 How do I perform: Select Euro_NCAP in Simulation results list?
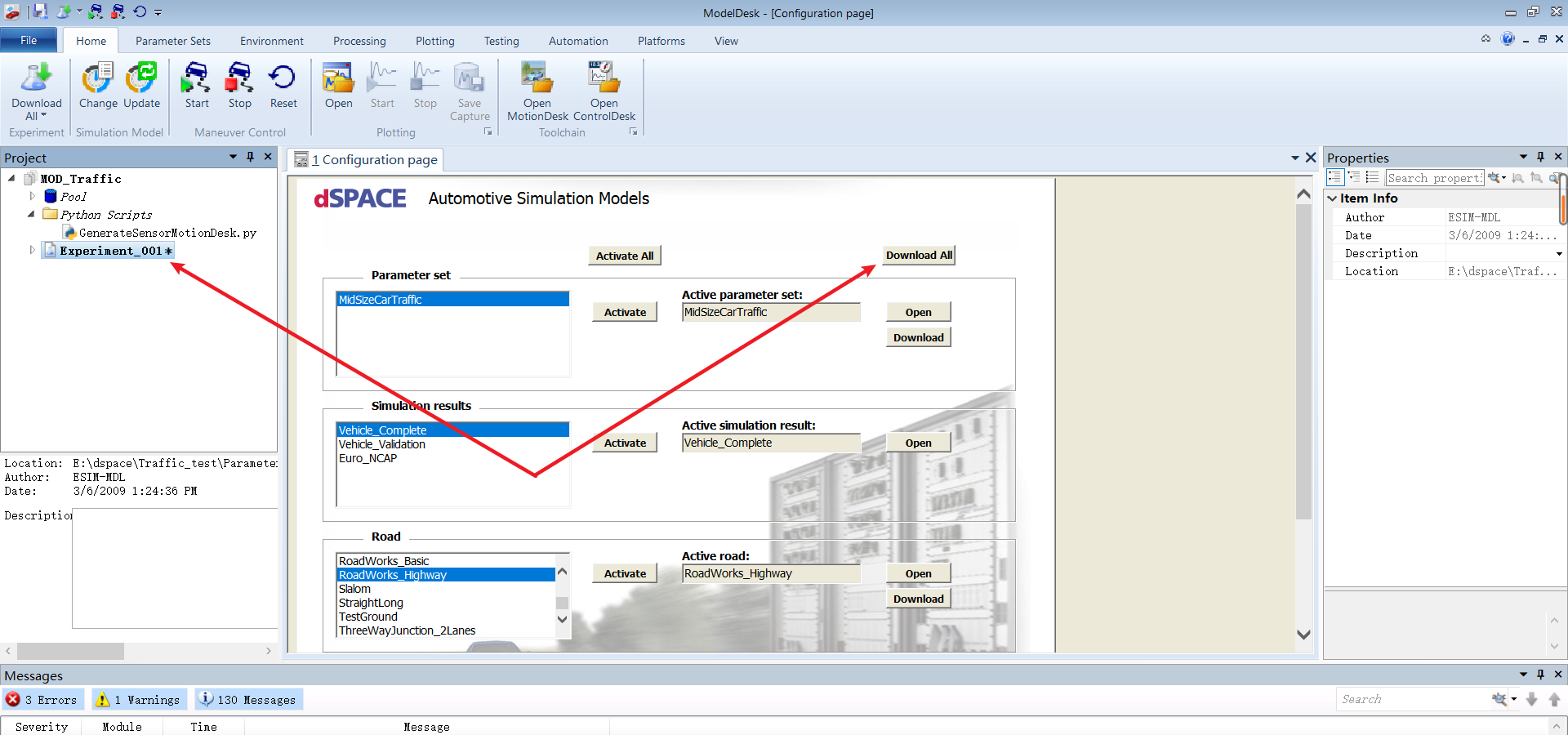pyautogui.click(x=367, y=458)
